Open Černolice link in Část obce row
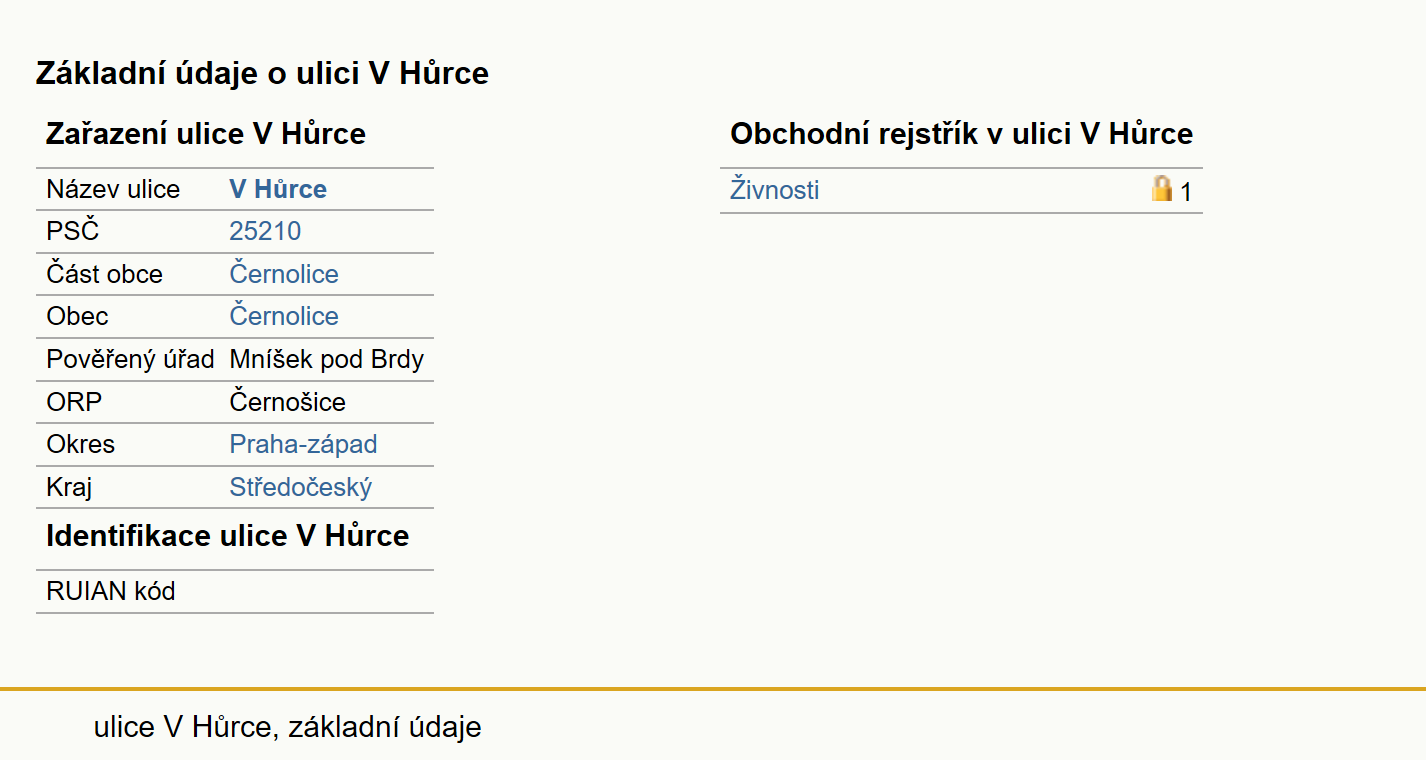The height and width of the screenshot is (760, 1426). point(284,274)
